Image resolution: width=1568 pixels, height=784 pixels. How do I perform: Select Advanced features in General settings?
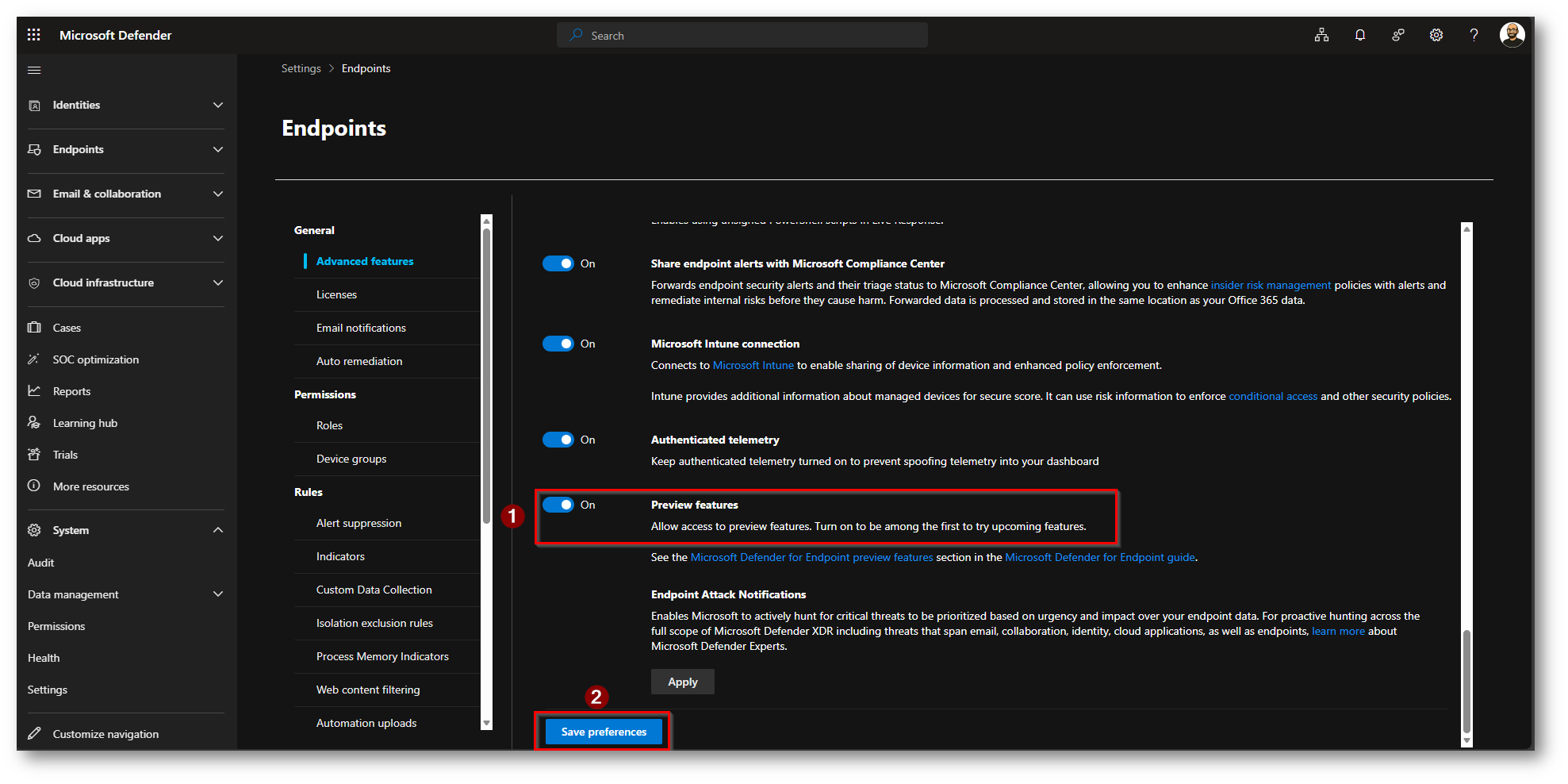pos(365,261)
